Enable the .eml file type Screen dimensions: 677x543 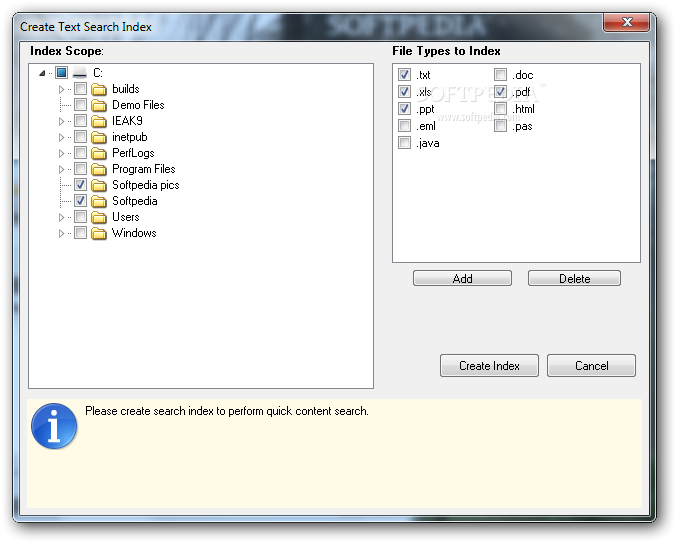(x=404, y=126)
